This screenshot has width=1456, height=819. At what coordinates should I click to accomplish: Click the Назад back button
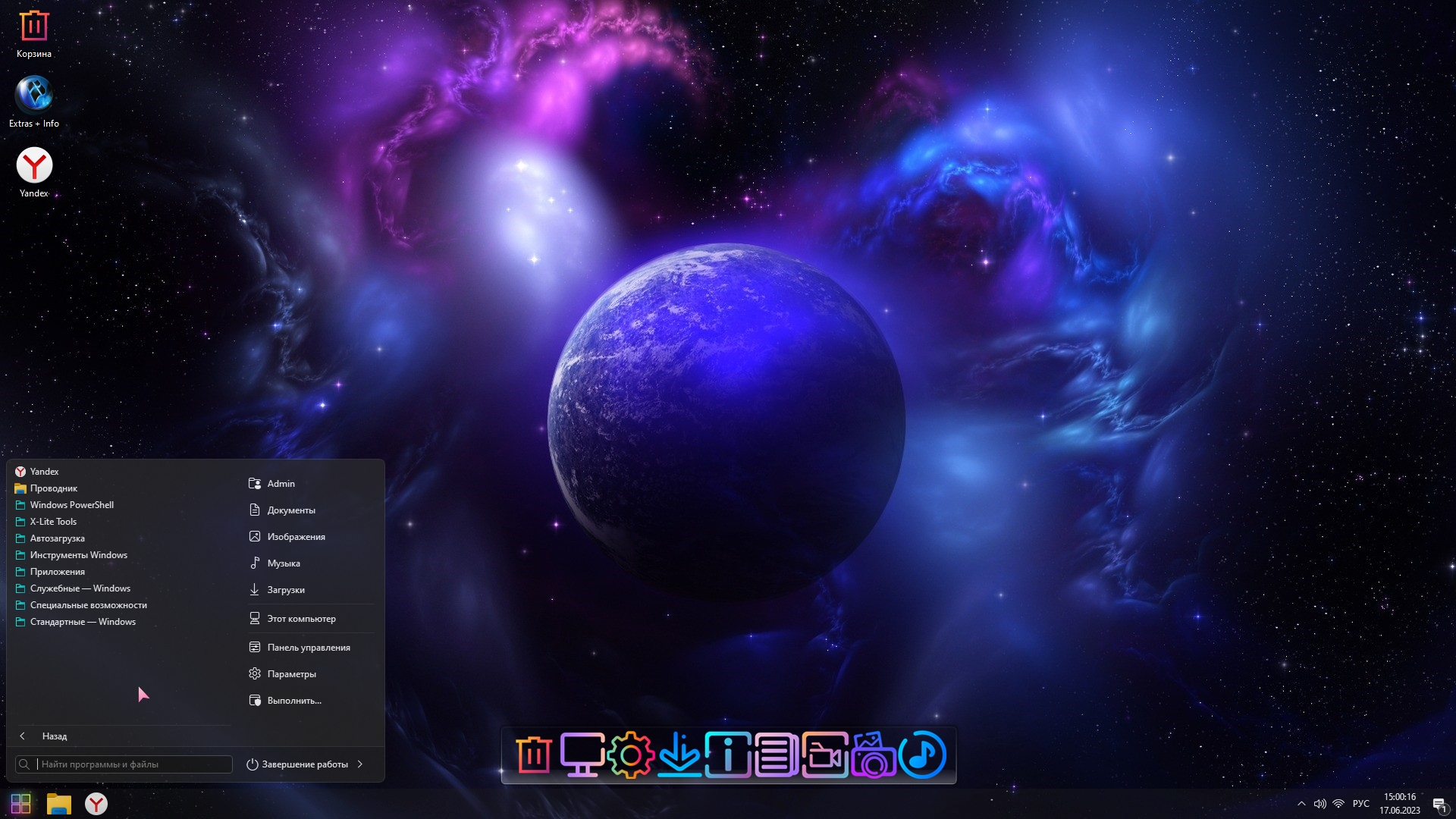tap(53, 736)
